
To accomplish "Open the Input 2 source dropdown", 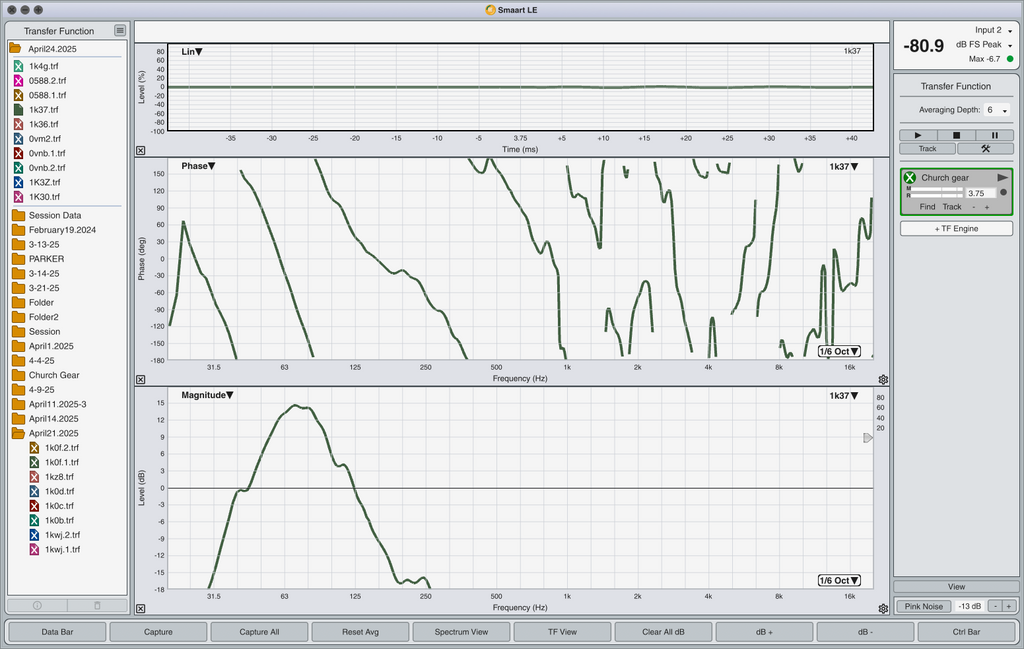I will click(993, 30).
